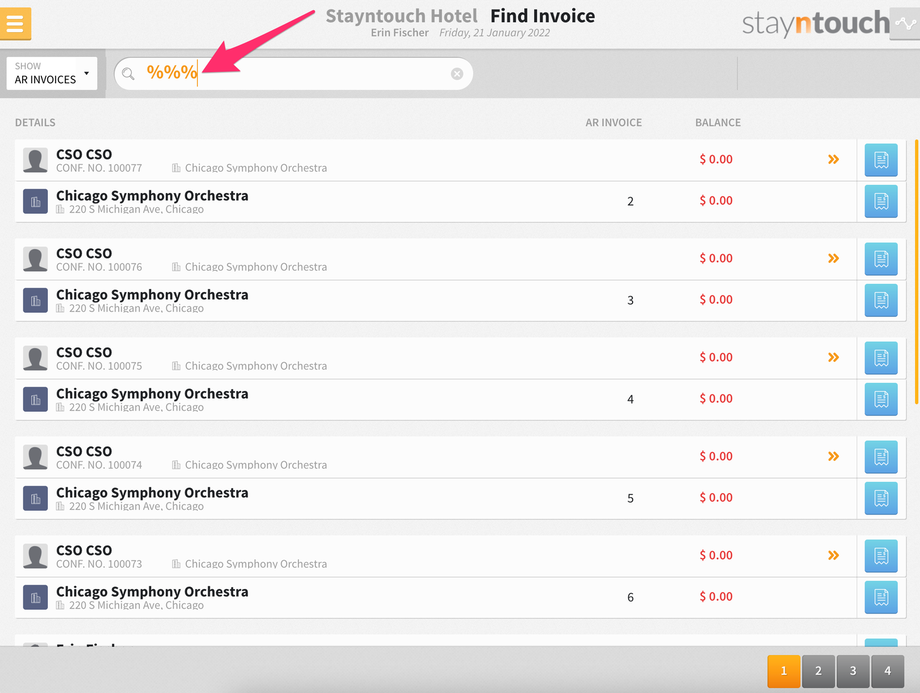
Task: Expand the double chevron for CONF. NO. 100077
Action: point(833,159)
